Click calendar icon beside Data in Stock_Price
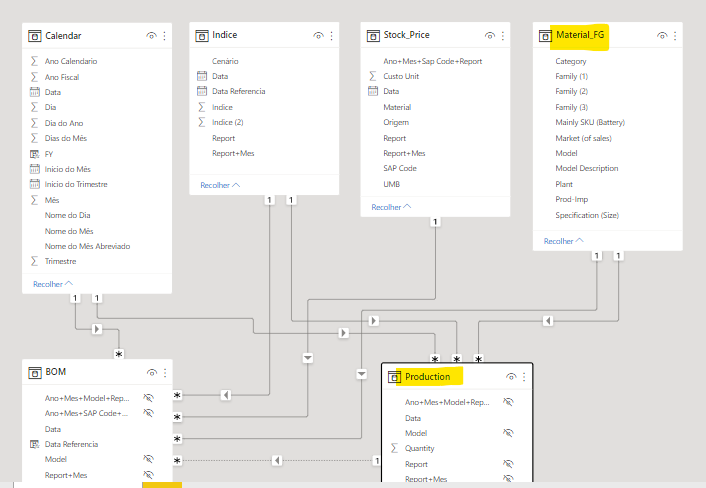Image resolution: width=706 pixels, height=488 pixels. pyautogui.click(x=373, y=91)
